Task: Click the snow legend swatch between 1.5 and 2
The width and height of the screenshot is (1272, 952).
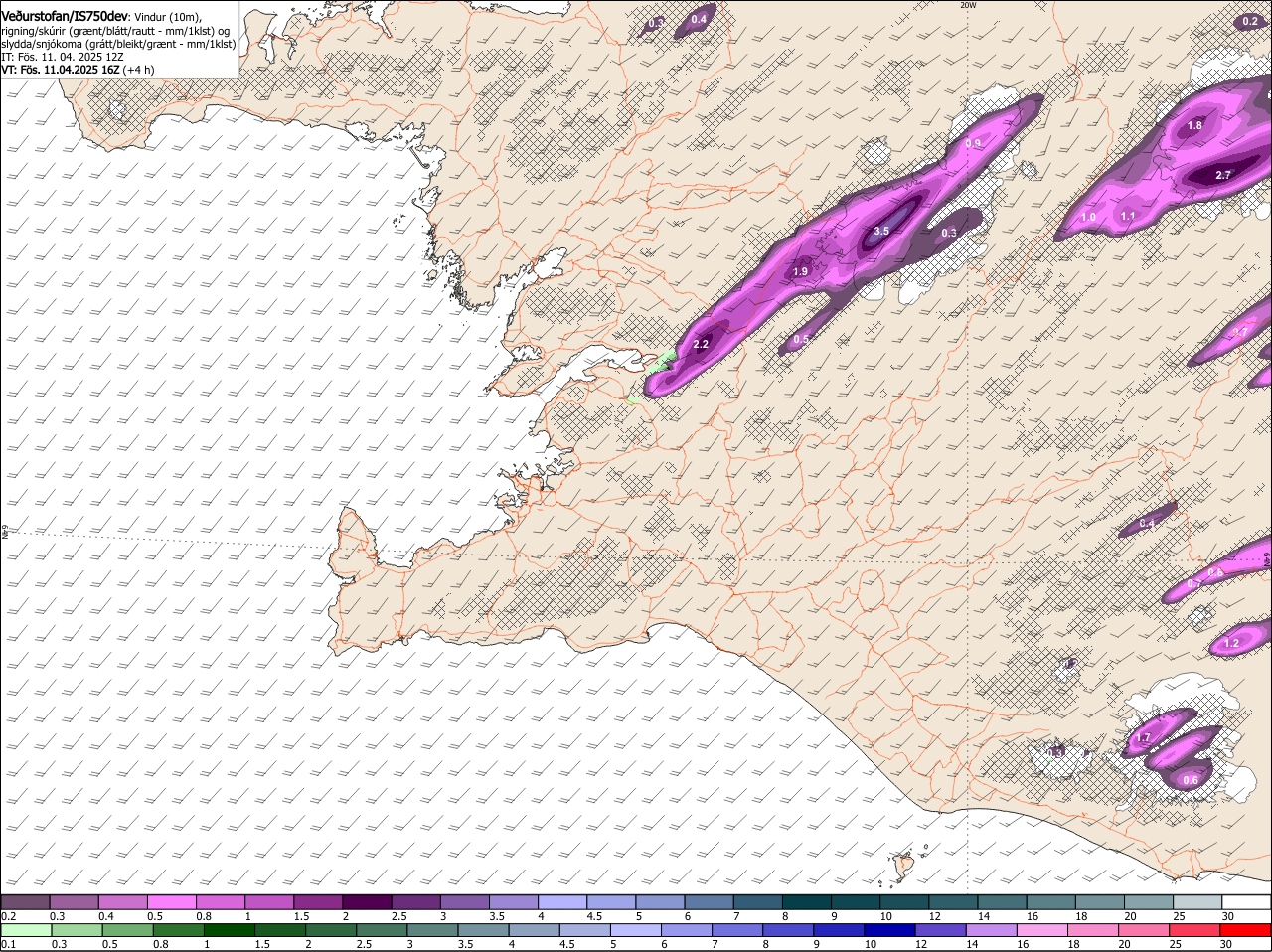Action: coord(319,901)
